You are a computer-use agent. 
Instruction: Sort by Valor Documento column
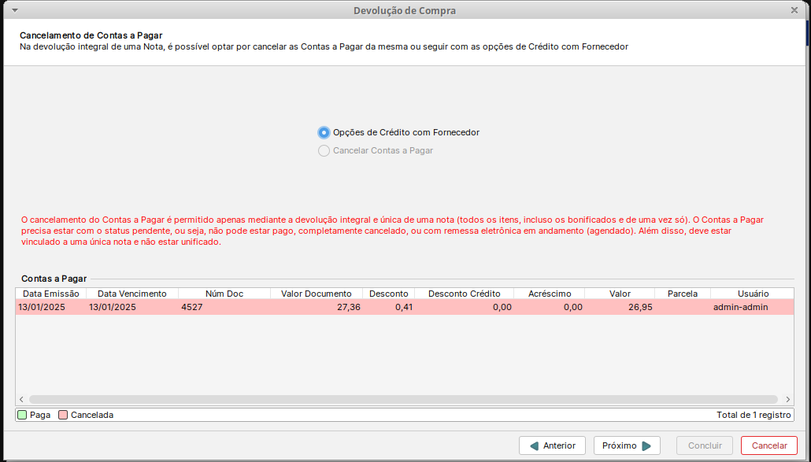316,294
